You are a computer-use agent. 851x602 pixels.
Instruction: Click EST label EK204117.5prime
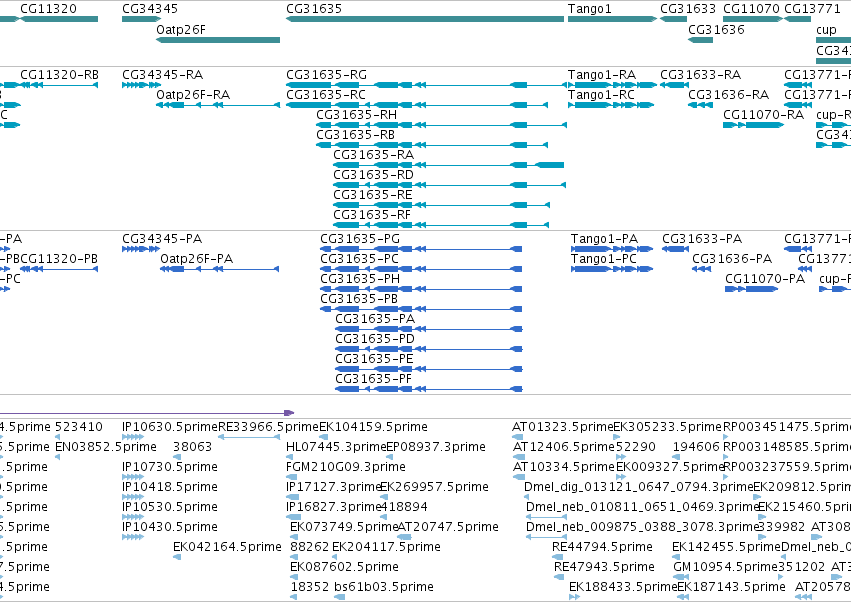pos(386,547)
